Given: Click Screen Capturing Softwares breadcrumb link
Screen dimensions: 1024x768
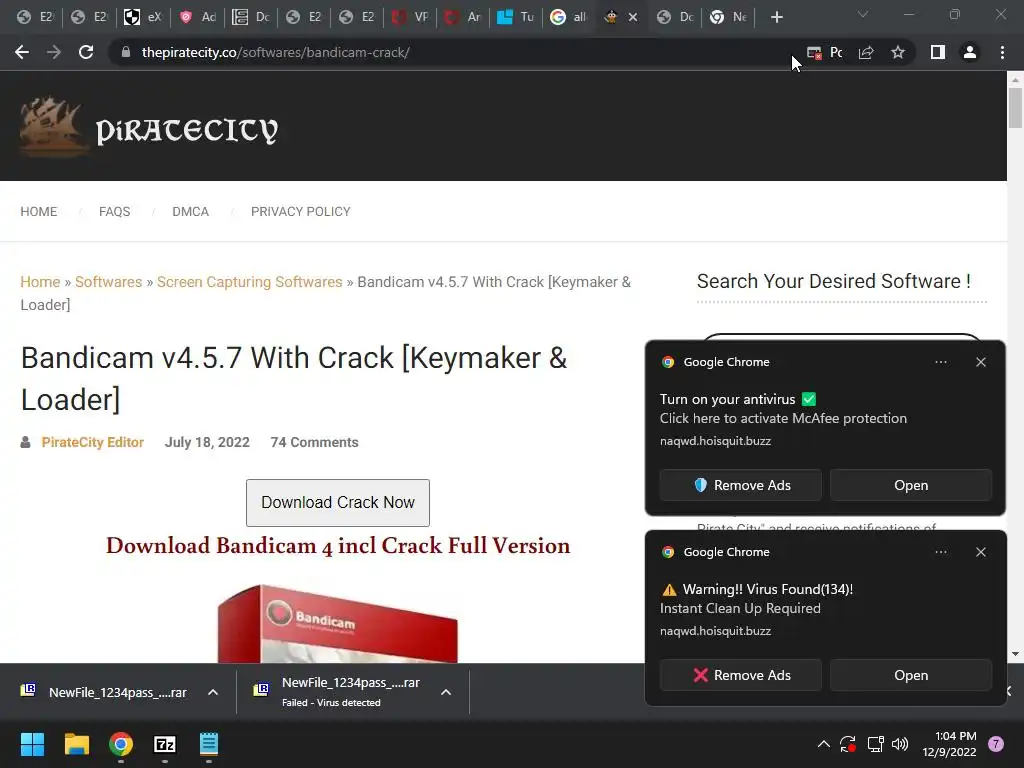Looking at the screenshot, I should pos(249,281).
